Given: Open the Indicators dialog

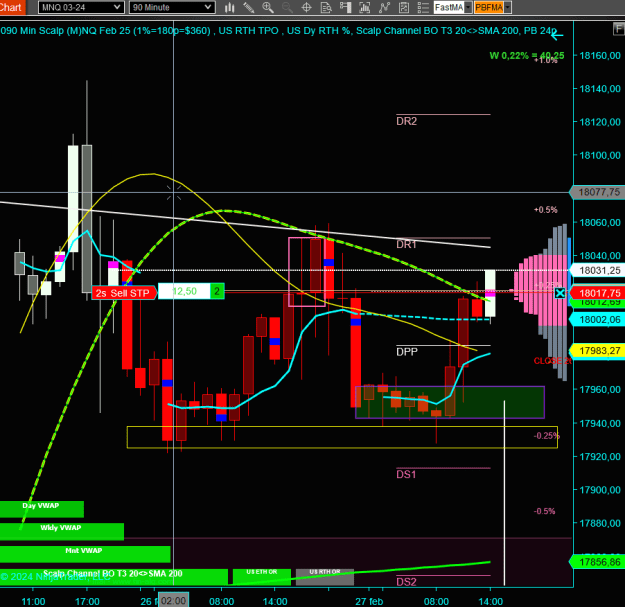Looking at the screenshot, I should [384, 7].
